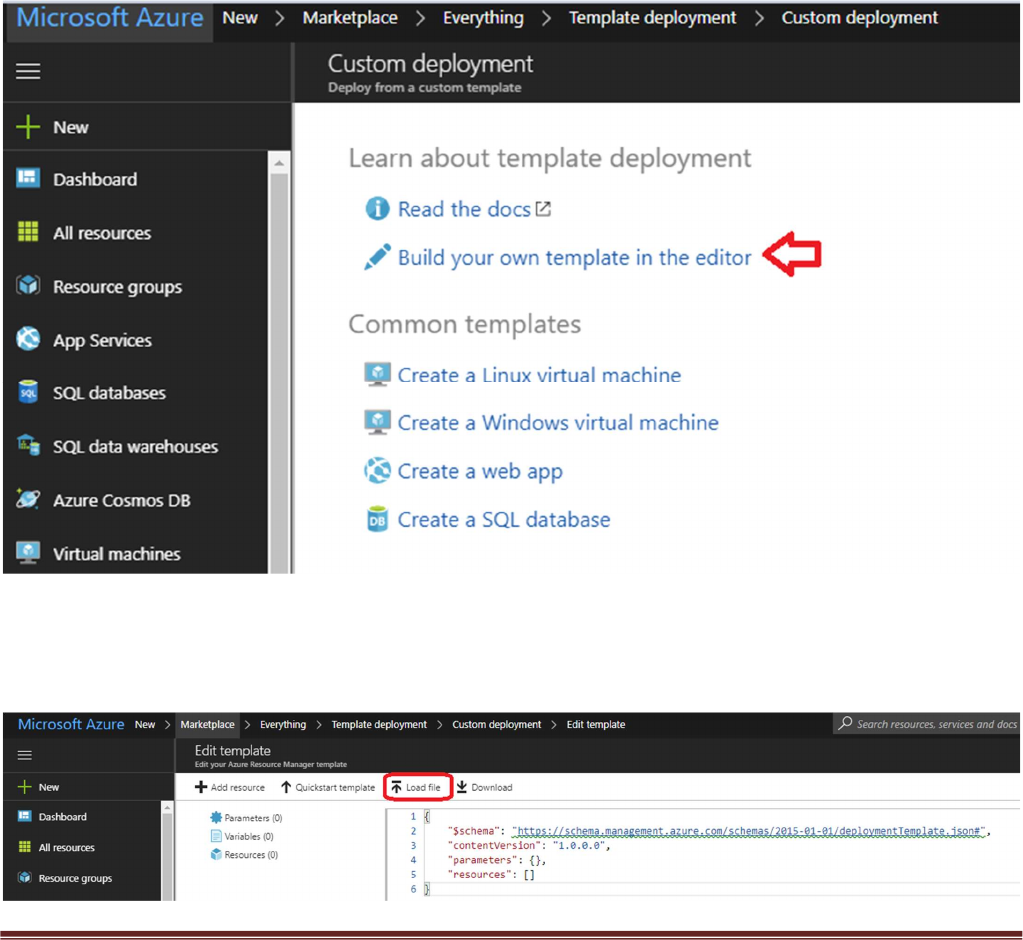Screen dimensions: 1023x940
Task: Open SQL databases icon
Action: (x=28, y=392)
